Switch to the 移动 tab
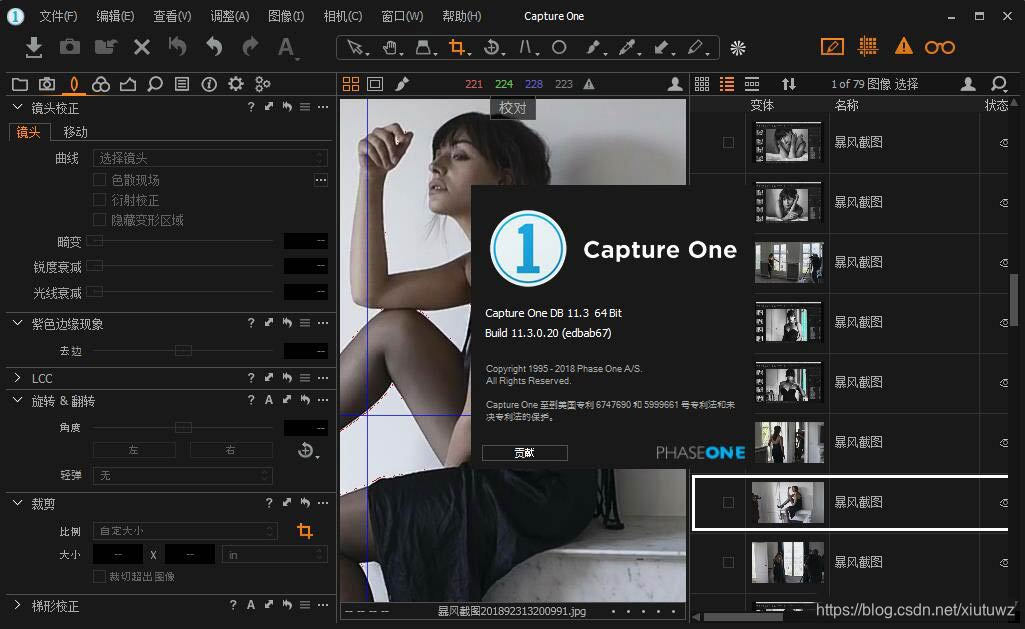The height and width of the screenshot is (629, 1025). pyautogui.click(x=75, y=132)
